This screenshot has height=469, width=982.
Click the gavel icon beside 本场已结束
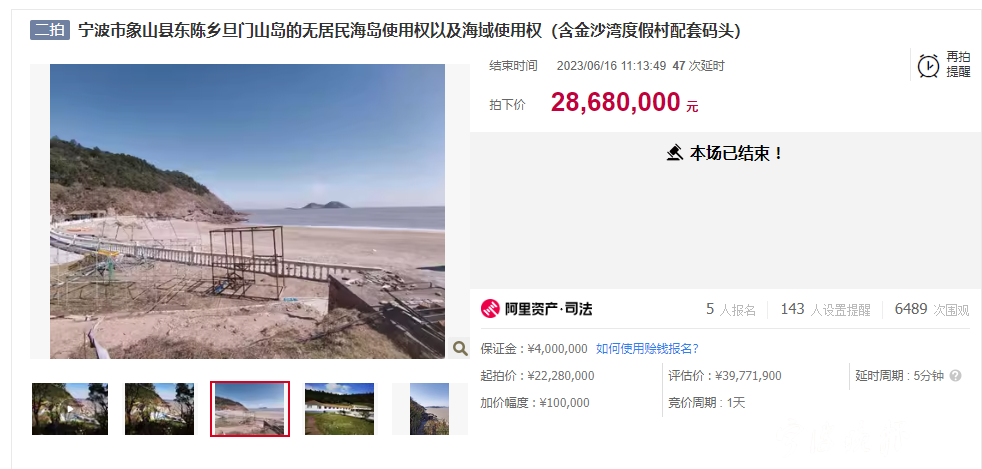coord(674,153)
